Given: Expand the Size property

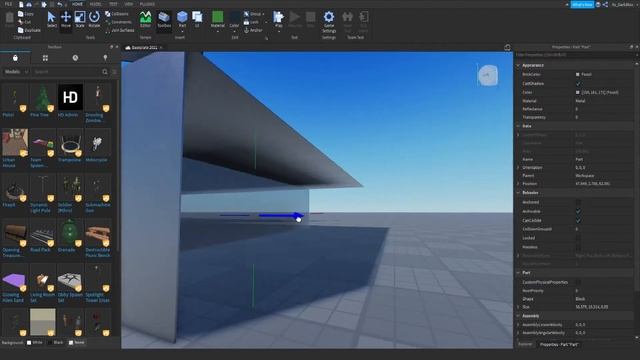Looking at the screenshot, I should coord(518,307).
